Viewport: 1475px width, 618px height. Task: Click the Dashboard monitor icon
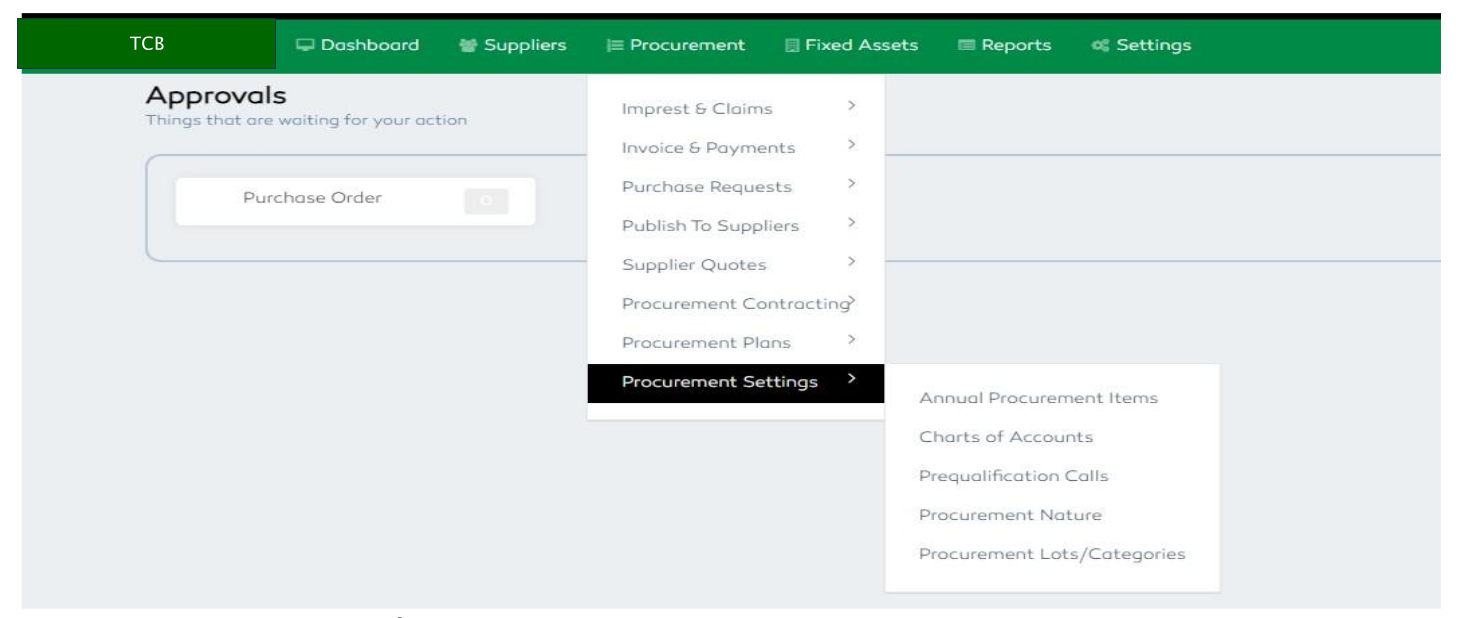point(305,43)
